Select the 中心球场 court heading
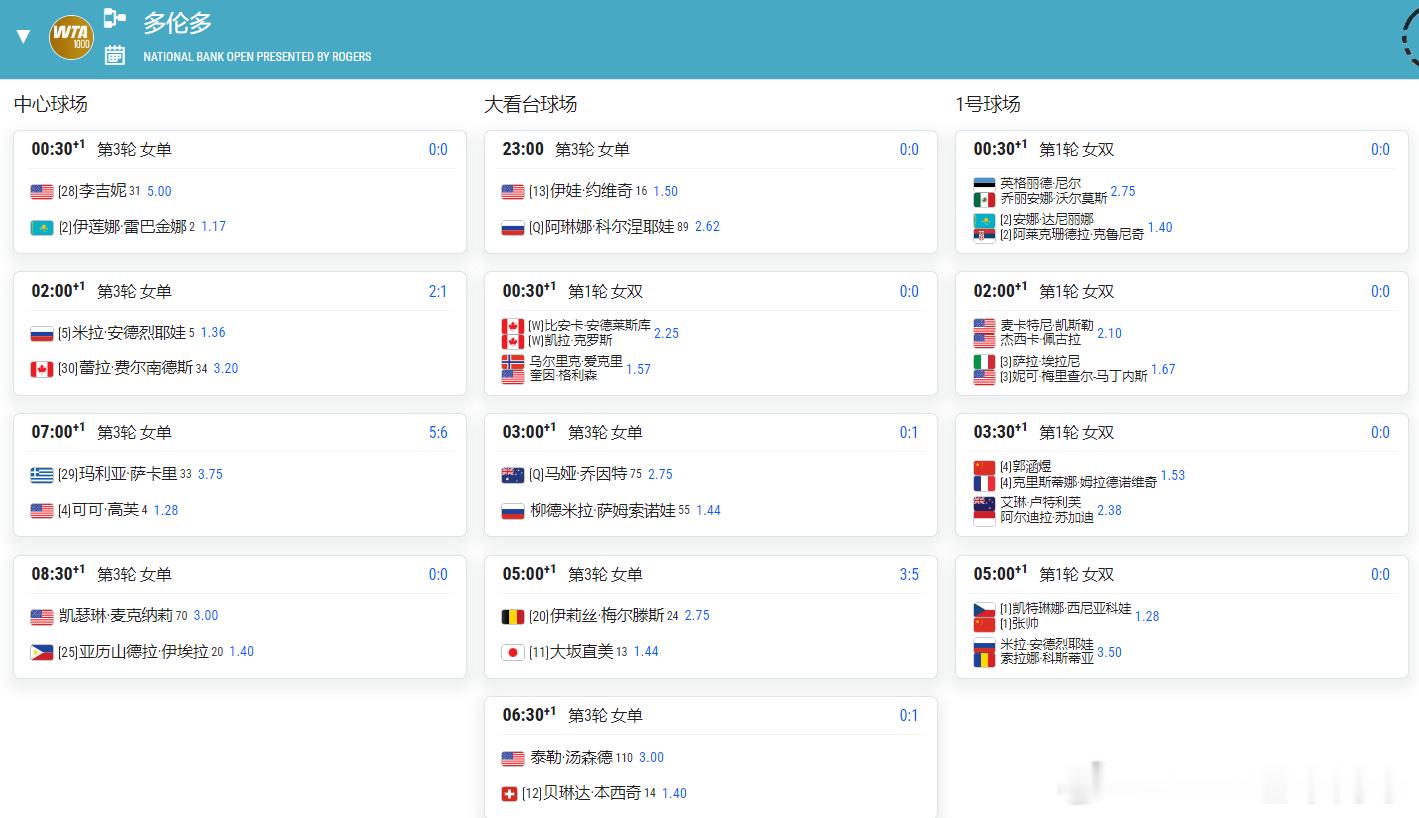 click(x=51, y=104)
